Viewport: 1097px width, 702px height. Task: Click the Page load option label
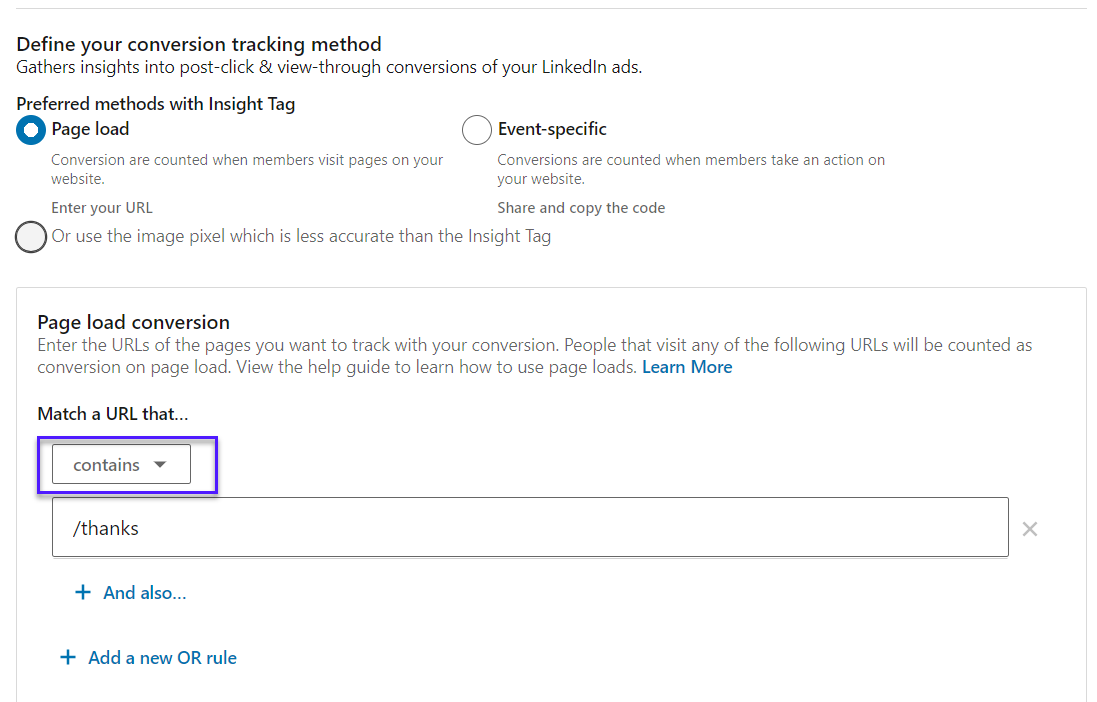pos(90,129)
